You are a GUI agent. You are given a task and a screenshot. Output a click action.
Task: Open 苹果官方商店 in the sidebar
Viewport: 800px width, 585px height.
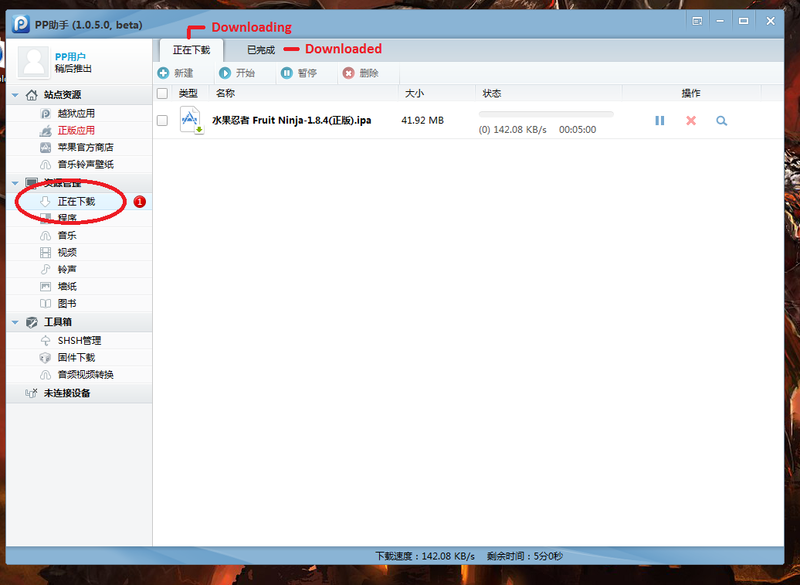pyautogui.click(x=85, y=147)
